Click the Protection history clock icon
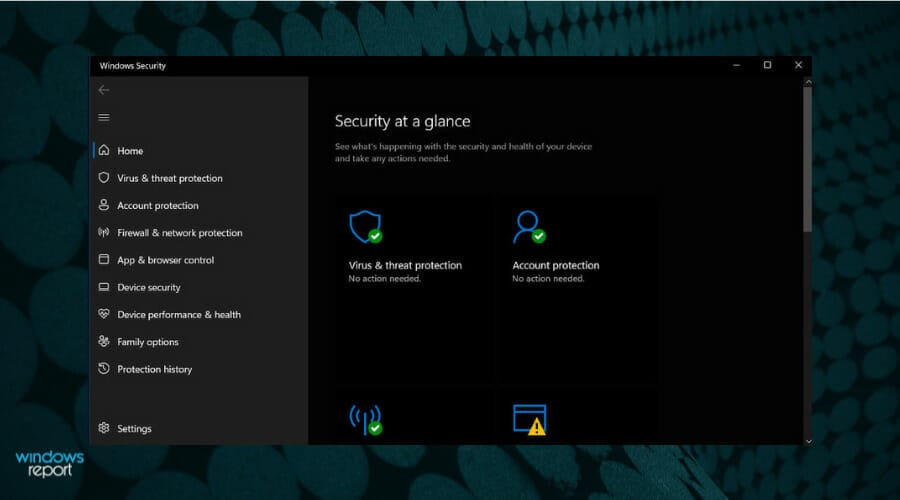The height and width of the screenshot is (500, 900). click(x=104, y=369)
